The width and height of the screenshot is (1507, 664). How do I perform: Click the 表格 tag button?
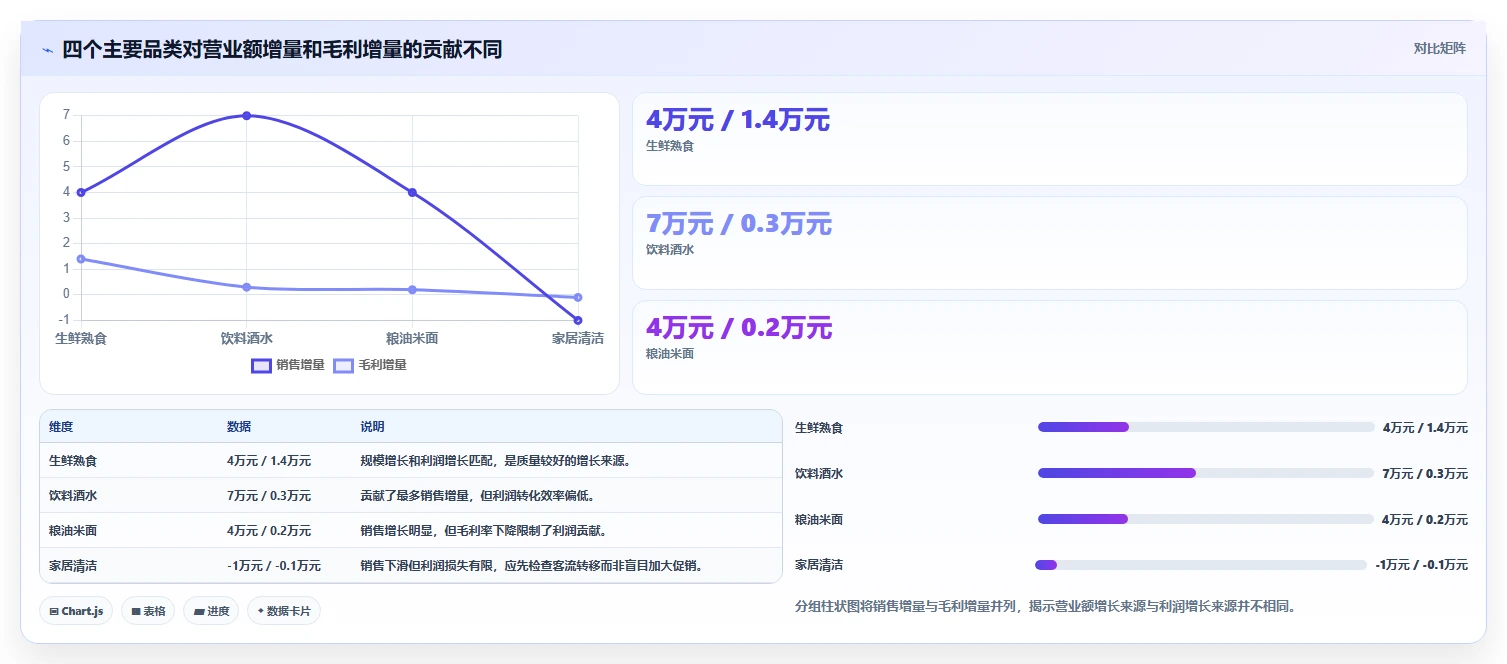pyautogui.click(x=148, y=611)
